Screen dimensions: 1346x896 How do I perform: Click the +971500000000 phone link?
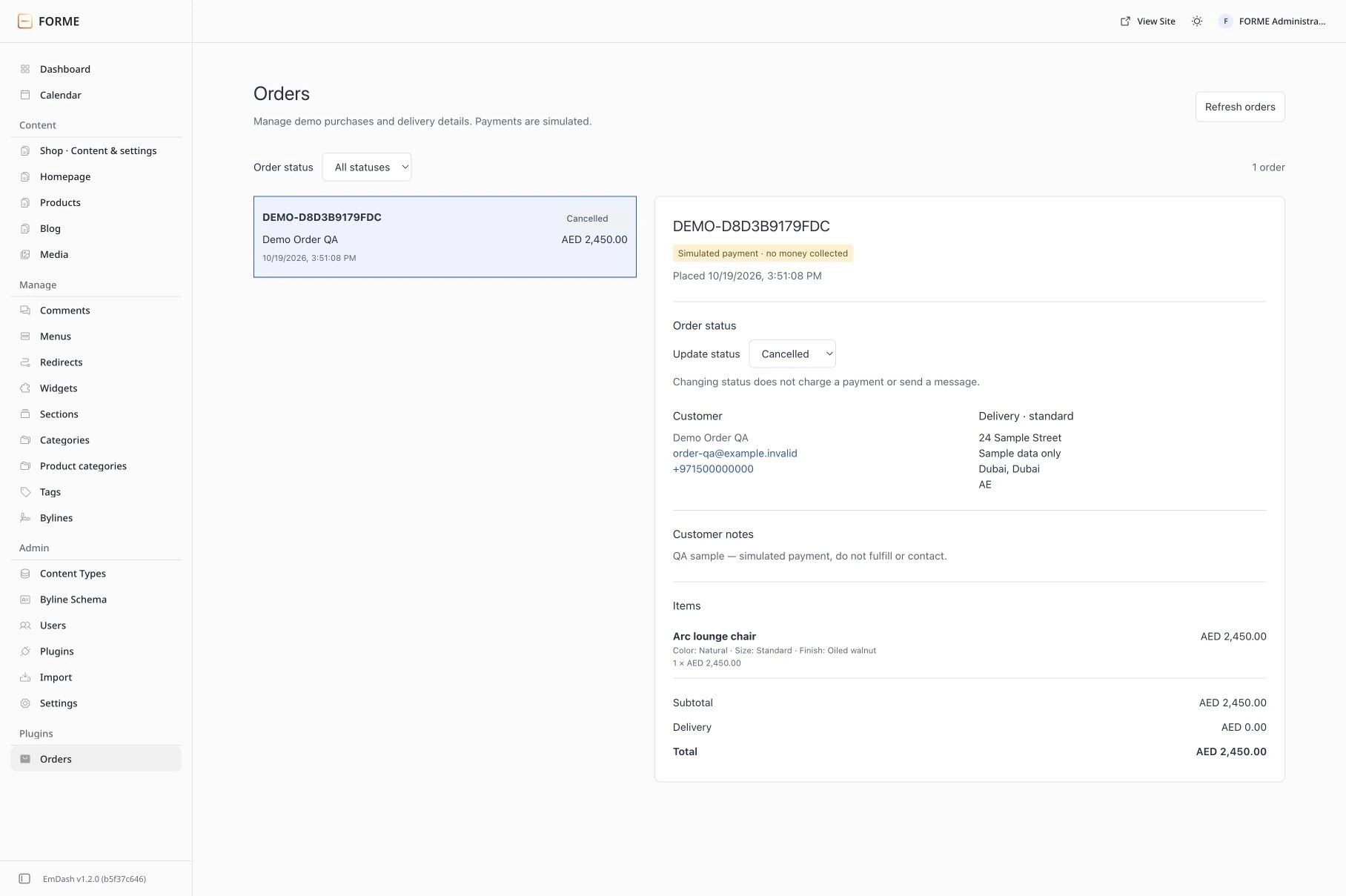point(713,469)
